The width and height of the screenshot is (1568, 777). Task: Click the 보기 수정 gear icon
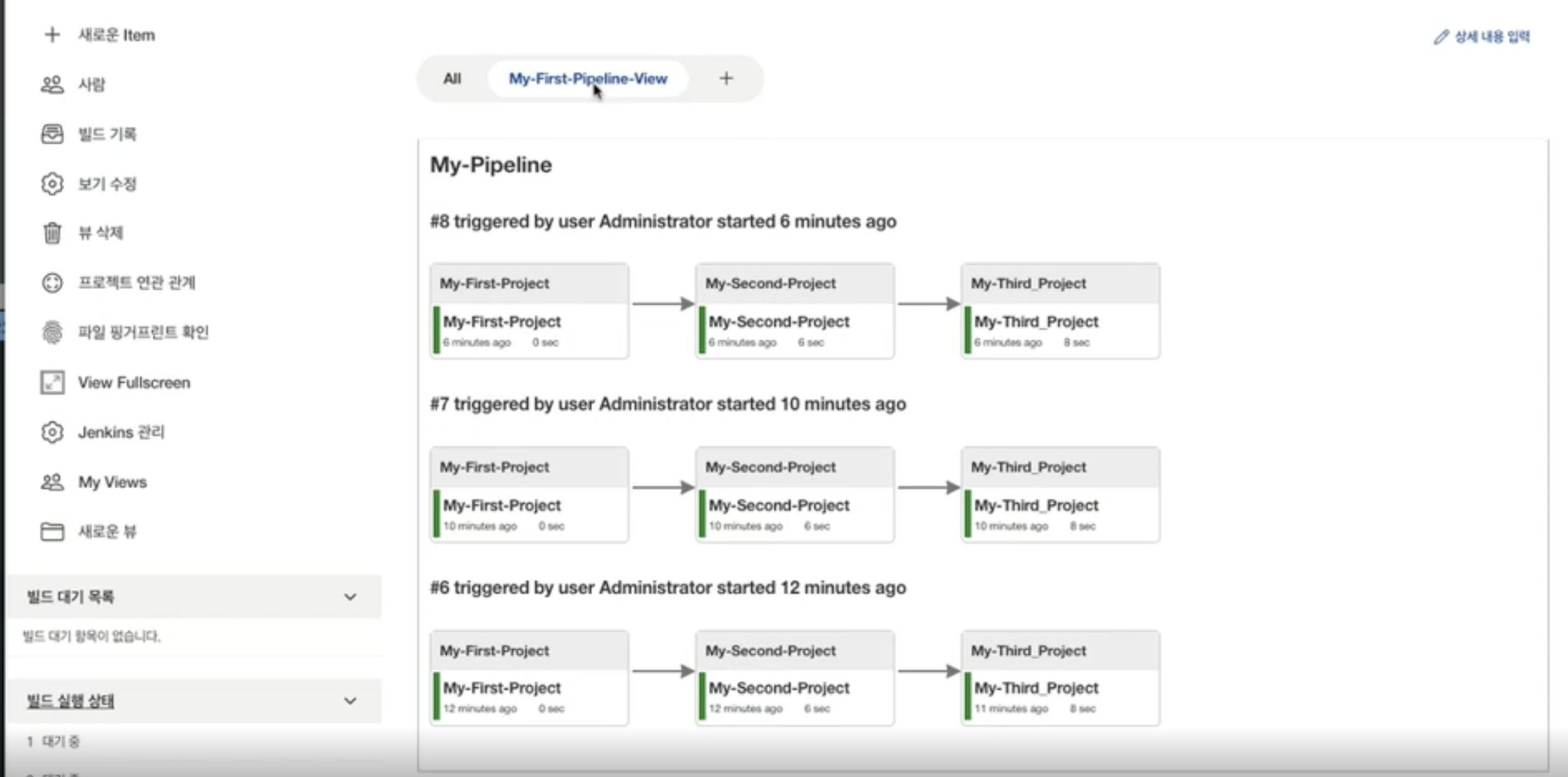tap(52, 184)
